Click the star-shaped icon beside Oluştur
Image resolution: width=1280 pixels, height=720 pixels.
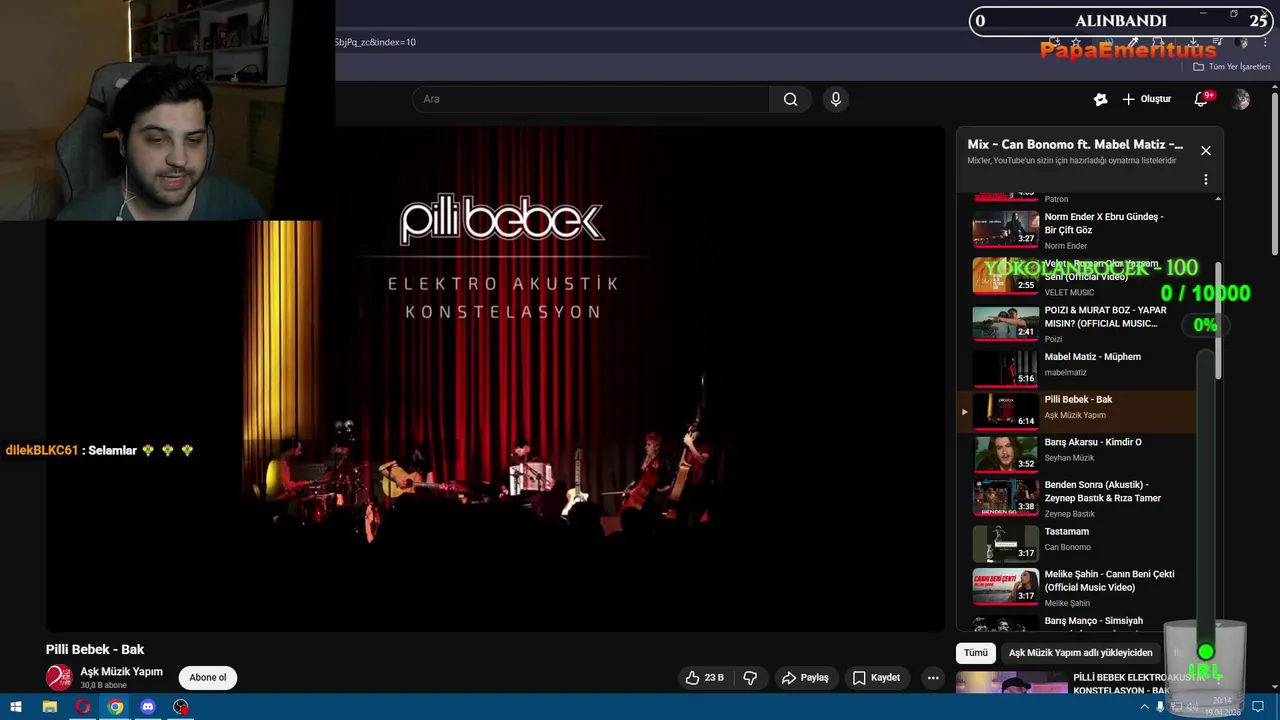coord(1100,99)
